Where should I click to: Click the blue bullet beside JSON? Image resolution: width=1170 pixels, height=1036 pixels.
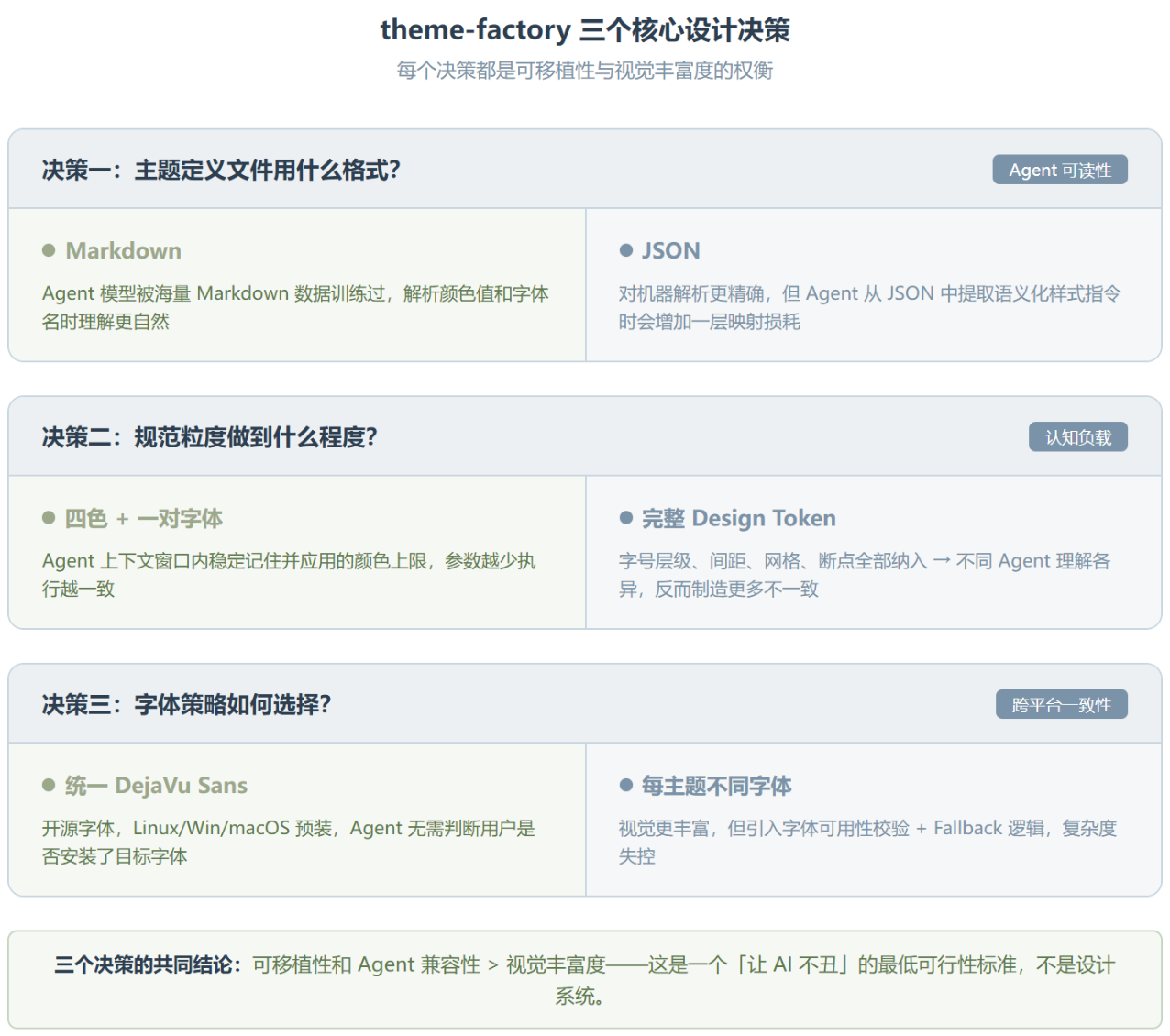626,250
